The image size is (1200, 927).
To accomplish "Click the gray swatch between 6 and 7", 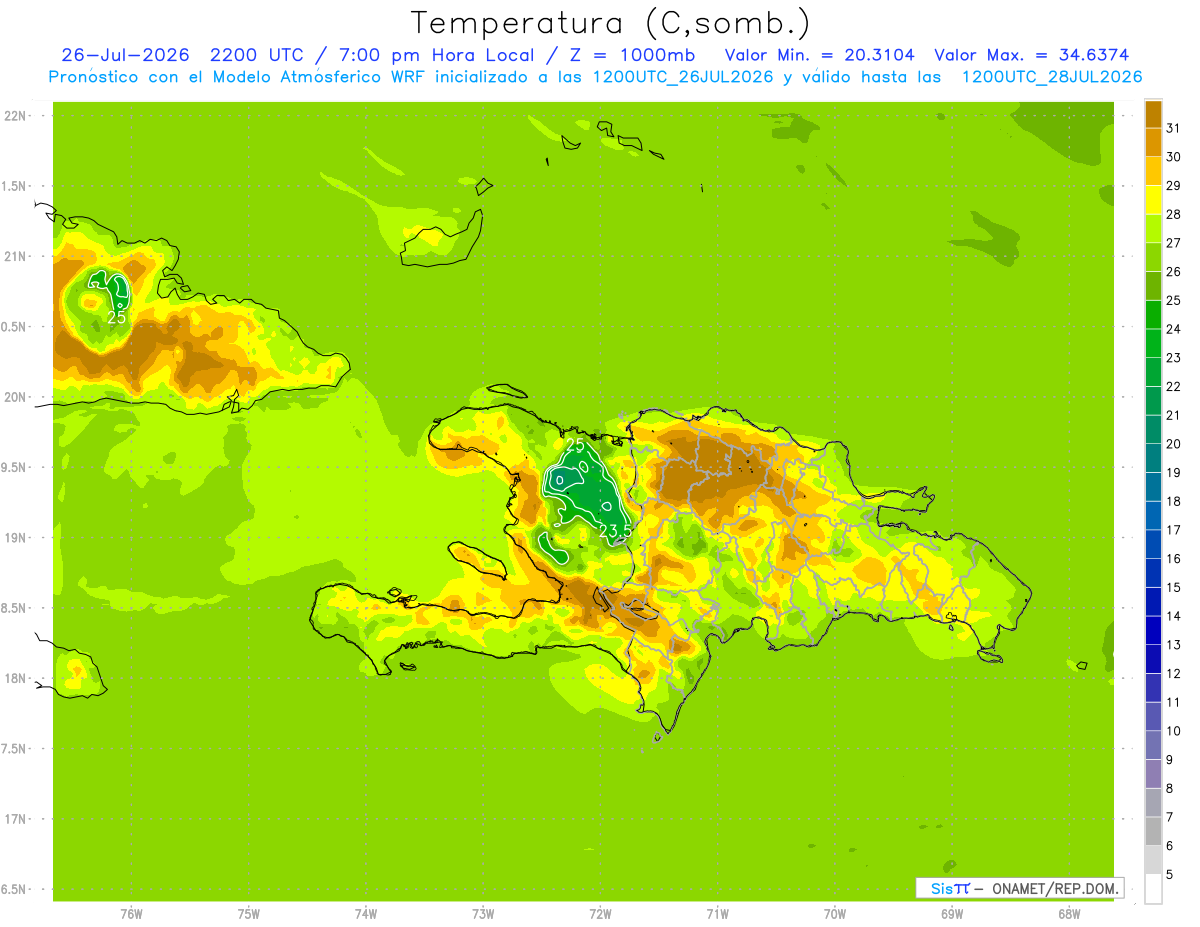I will pos(1153,831).
